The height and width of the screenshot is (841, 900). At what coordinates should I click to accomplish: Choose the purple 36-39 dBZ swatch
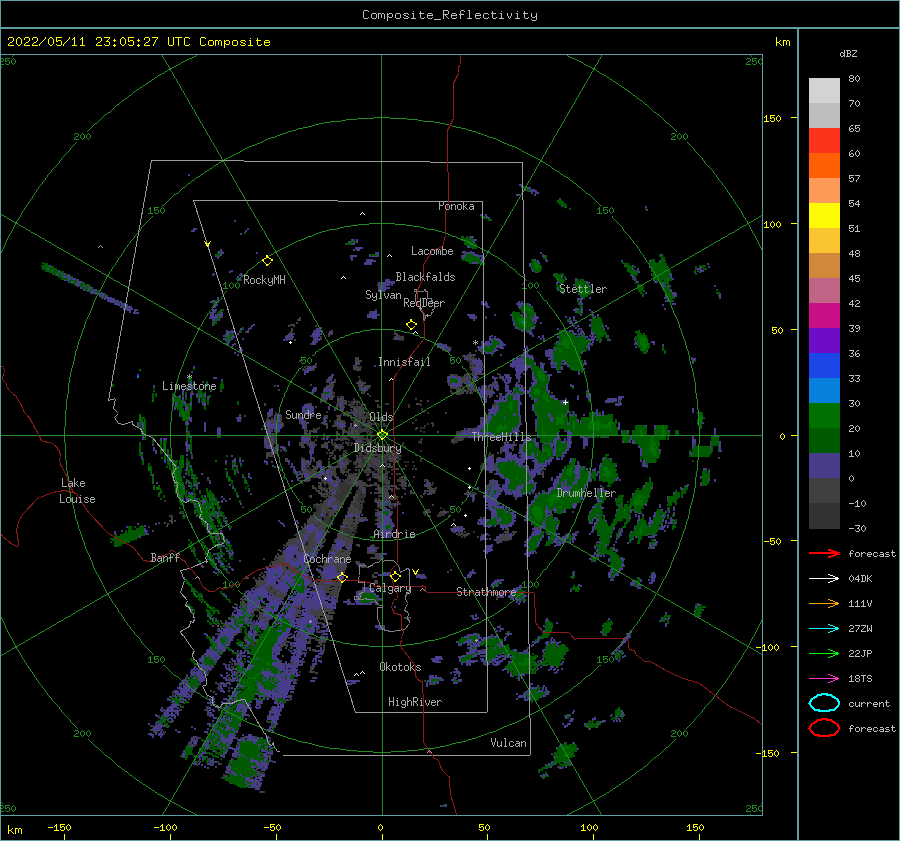coord(824,340)
